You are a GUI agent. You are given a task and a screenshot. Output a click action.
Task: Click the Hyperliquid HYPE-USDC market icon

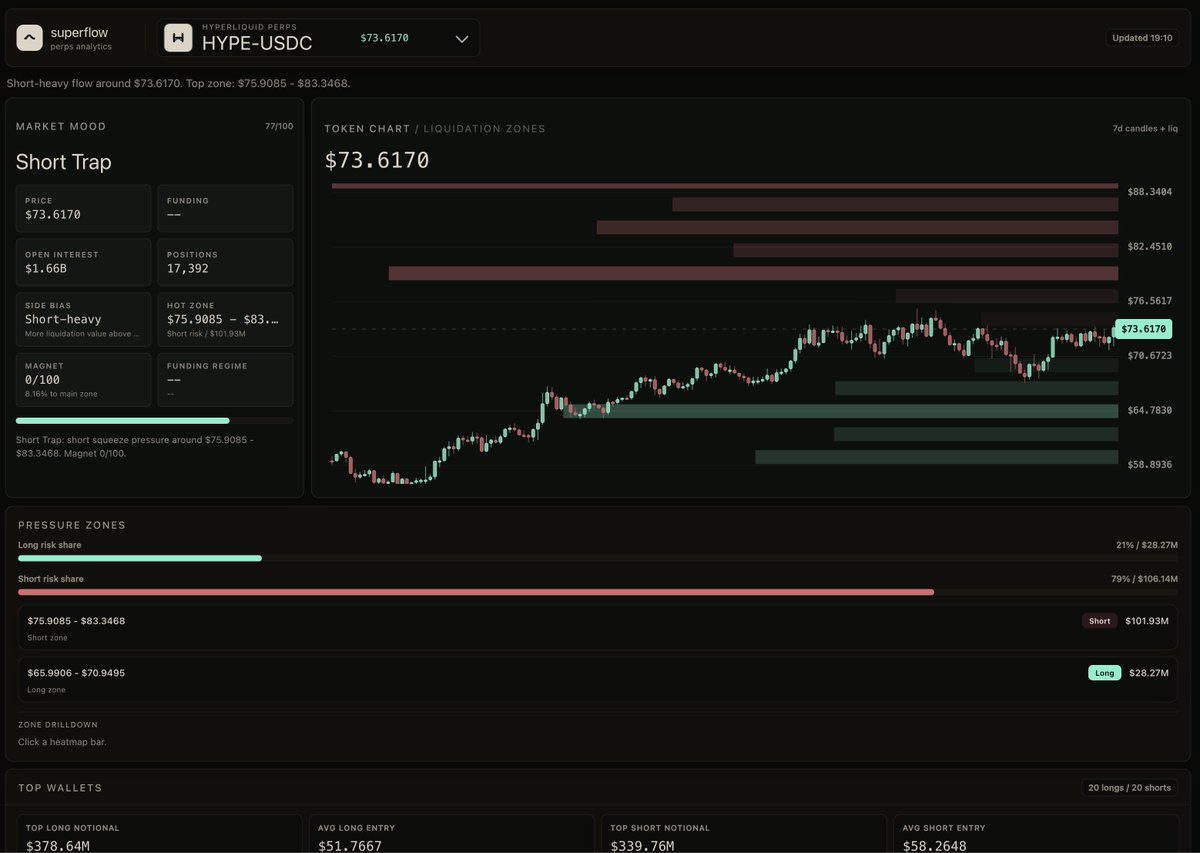tap(178, 38)
